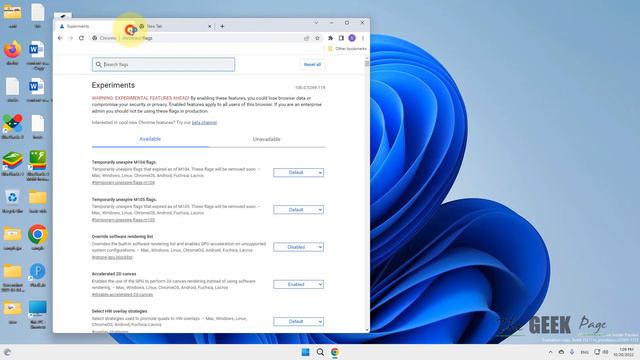Open the Windows Start button
Image resolution: width=640 pixels, height=360 pixels.
click(x=305, y=352)
